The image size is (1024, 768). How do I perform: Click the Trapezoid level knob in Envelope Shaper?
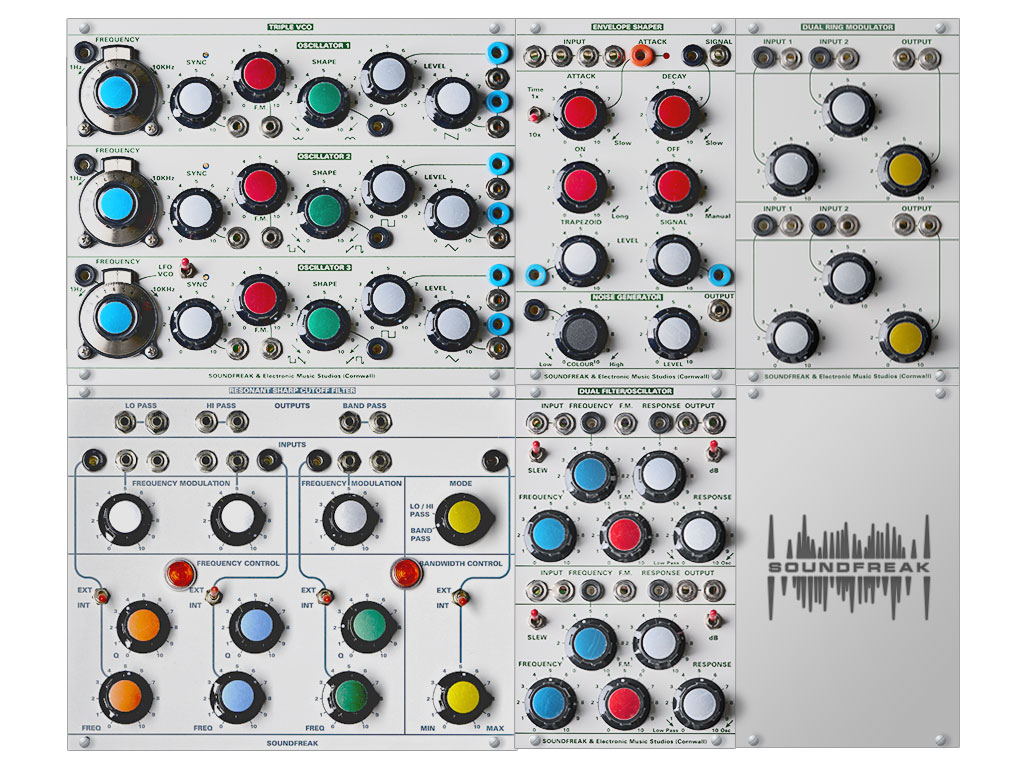pyautogui.click(x=582, y=259)
